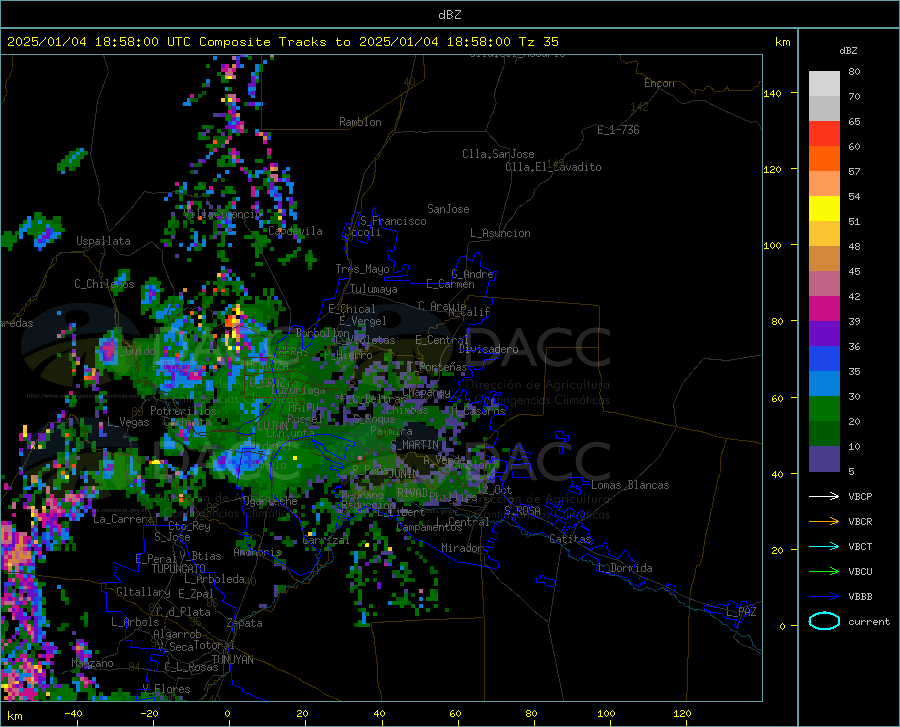Image resolution: width=900 pixels, height=727 pixels.
Task: Click the 'VBCT' legend label
Action: [860, 546]
